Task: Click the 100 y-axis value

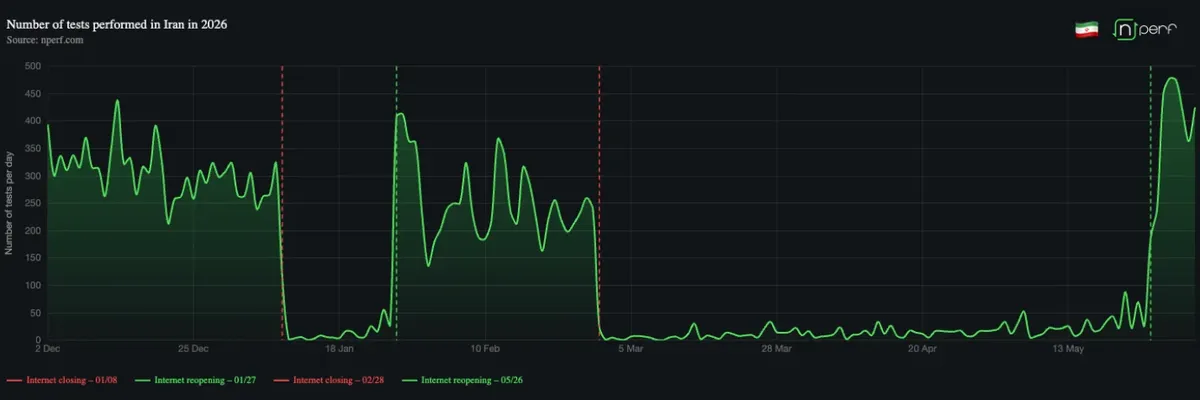Action: point(33,286)
